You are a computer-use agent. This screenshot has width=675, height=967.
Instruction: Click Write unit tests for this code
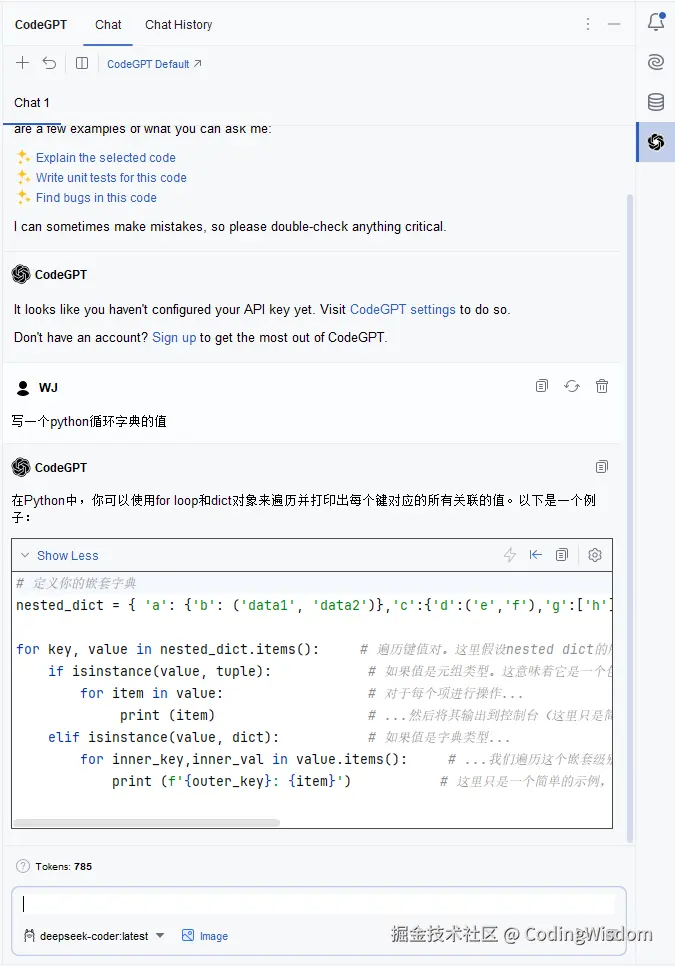pos(111,178)
